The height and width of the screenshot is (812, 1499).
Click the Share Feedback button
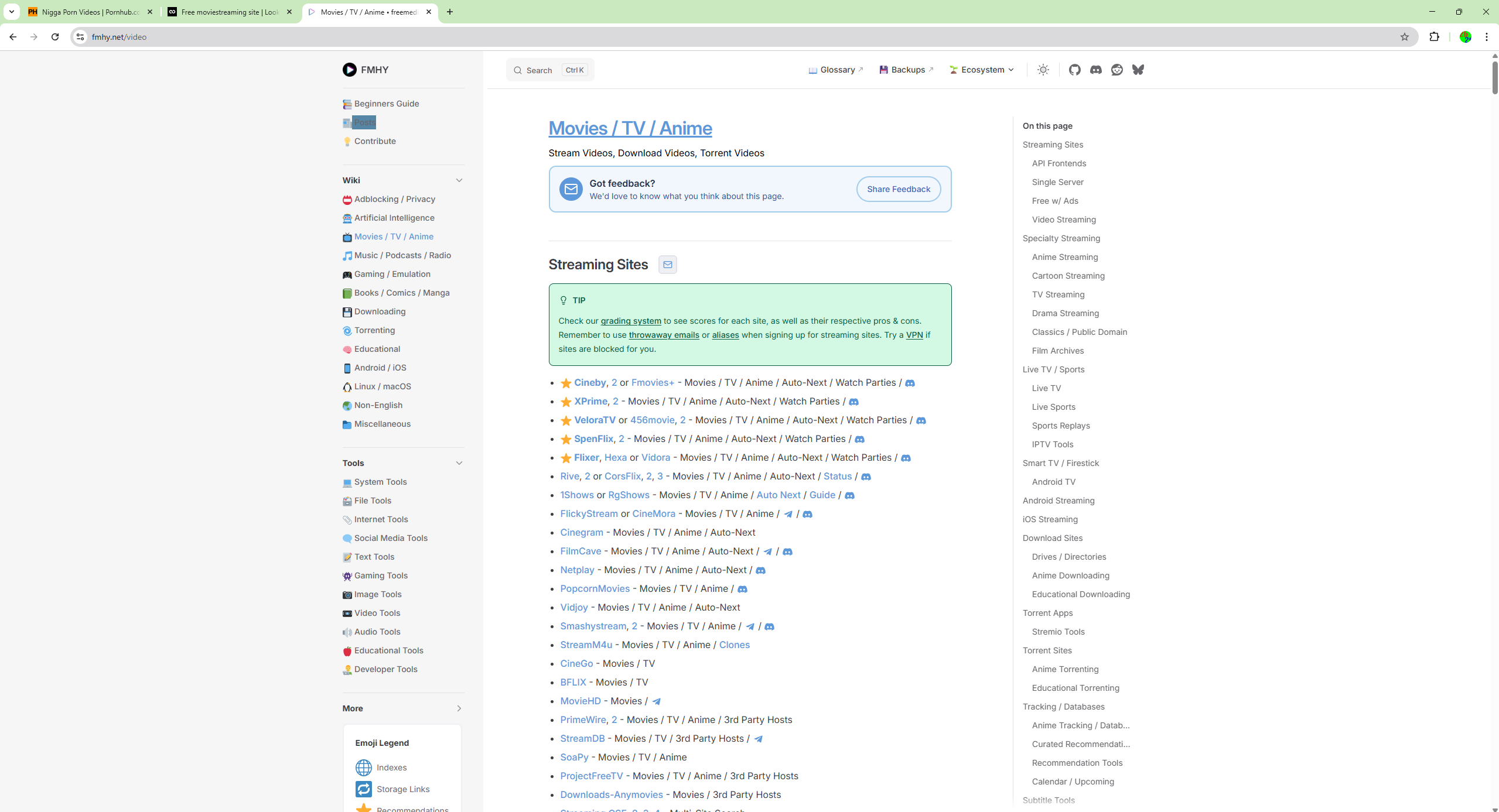[899, 189]
